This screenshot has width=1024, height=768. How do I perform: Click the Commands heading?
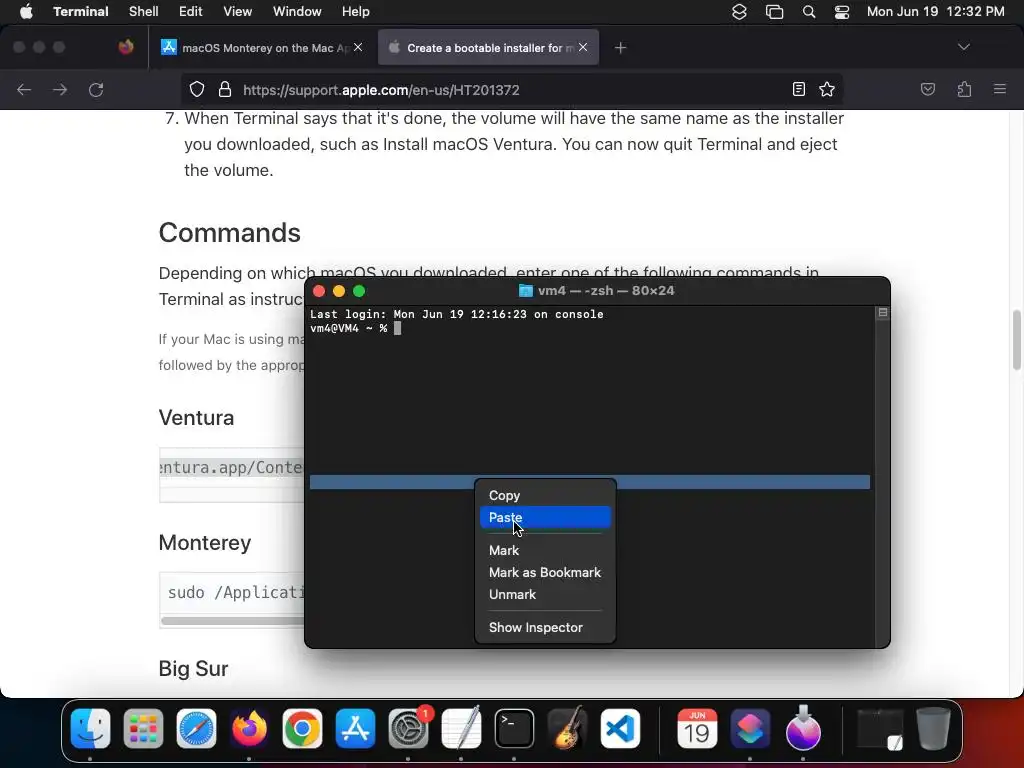pyautogui.click(x=229, y=232)
